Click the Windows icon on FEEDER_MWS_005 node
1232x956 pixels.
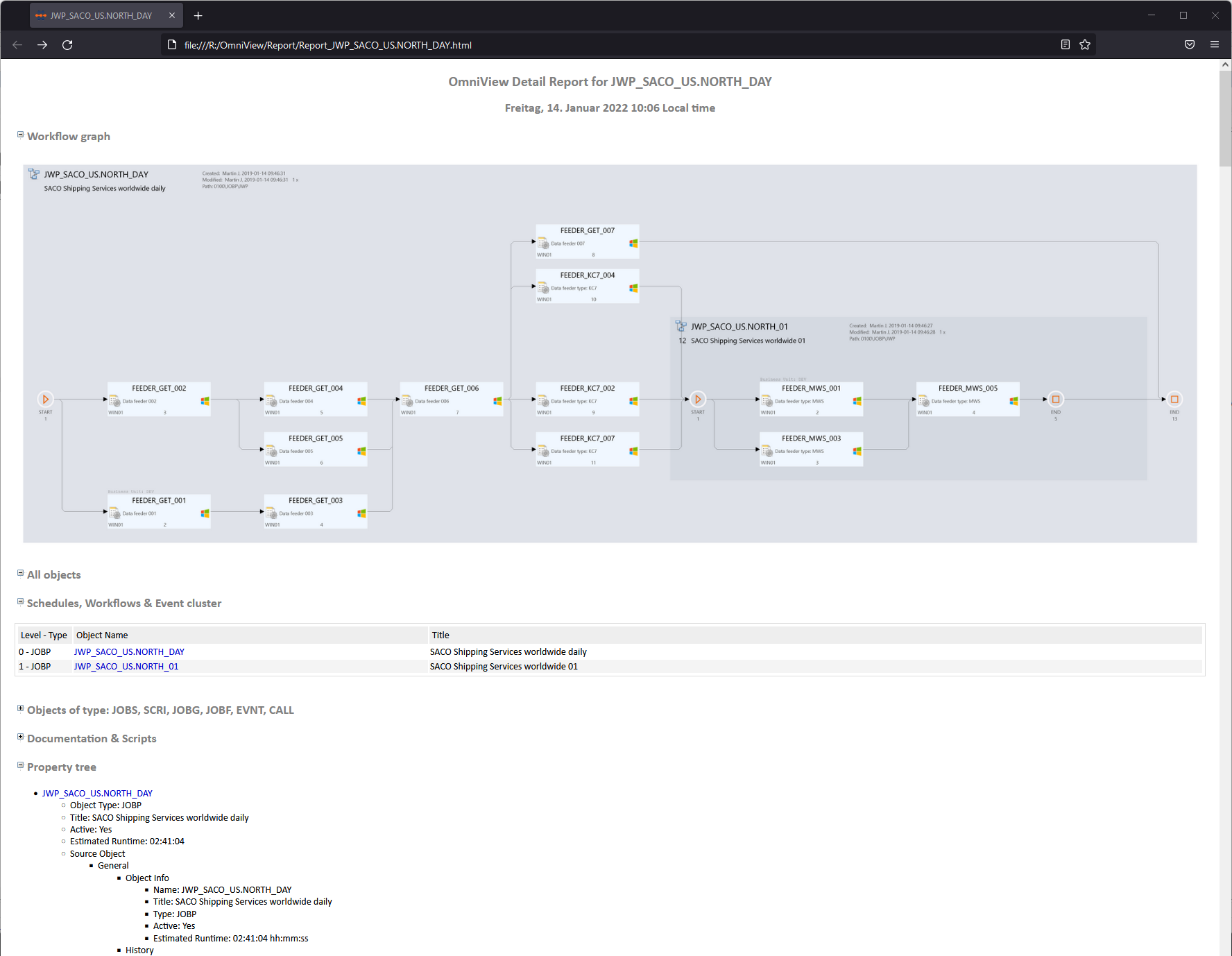(x=1013, y=400)
